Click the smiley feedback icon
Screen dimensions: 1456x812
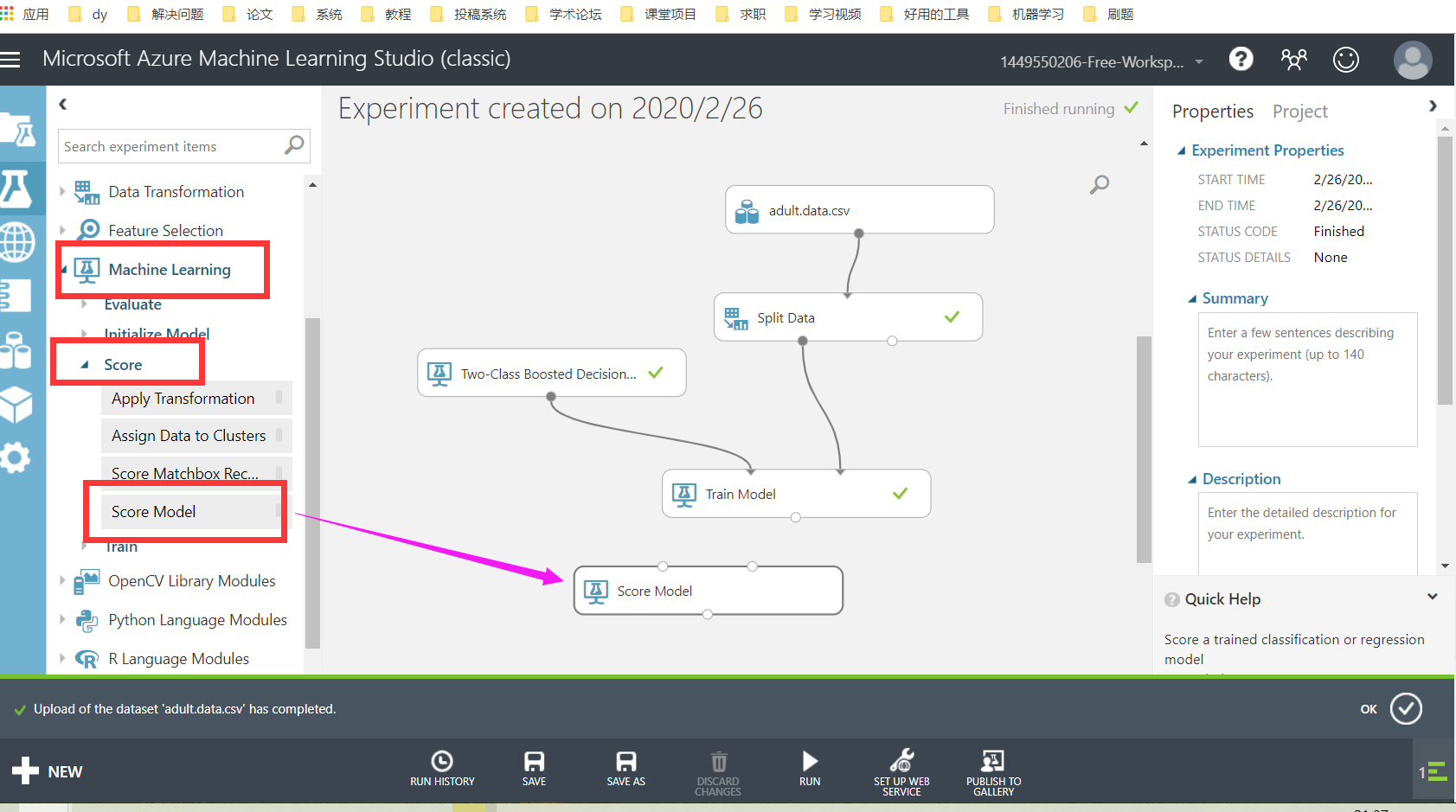click(x=1345, y=59)
